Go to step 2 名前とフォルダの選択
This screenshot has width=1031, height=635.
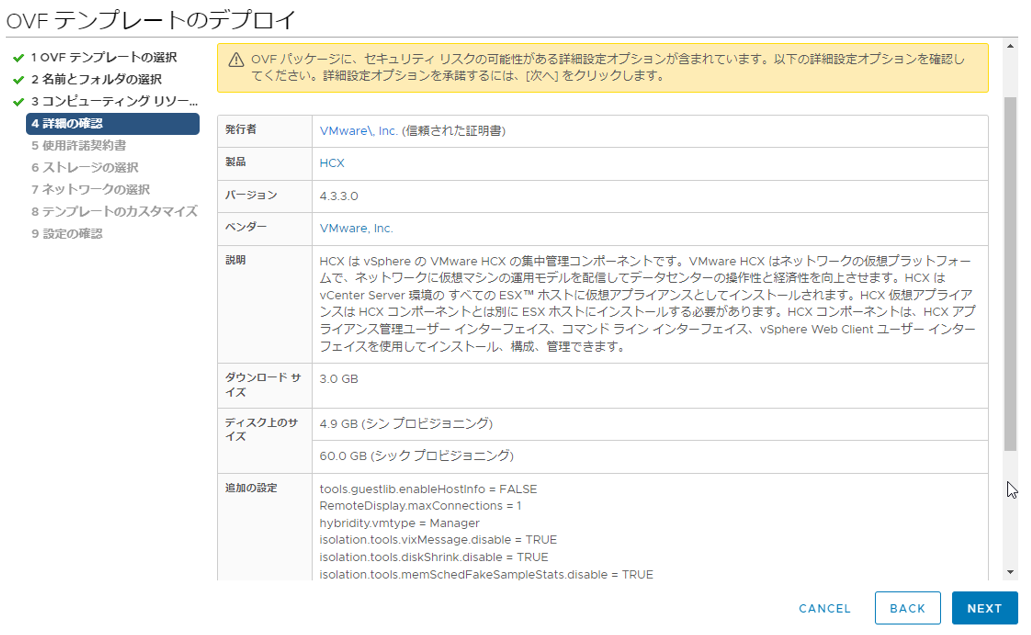click(96, 80)
